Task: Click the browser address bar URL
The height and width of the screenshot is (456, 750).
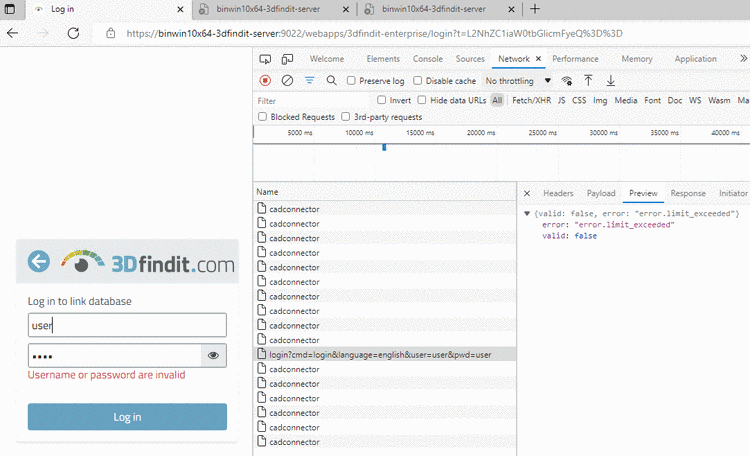Action: [x=375, y=33]
